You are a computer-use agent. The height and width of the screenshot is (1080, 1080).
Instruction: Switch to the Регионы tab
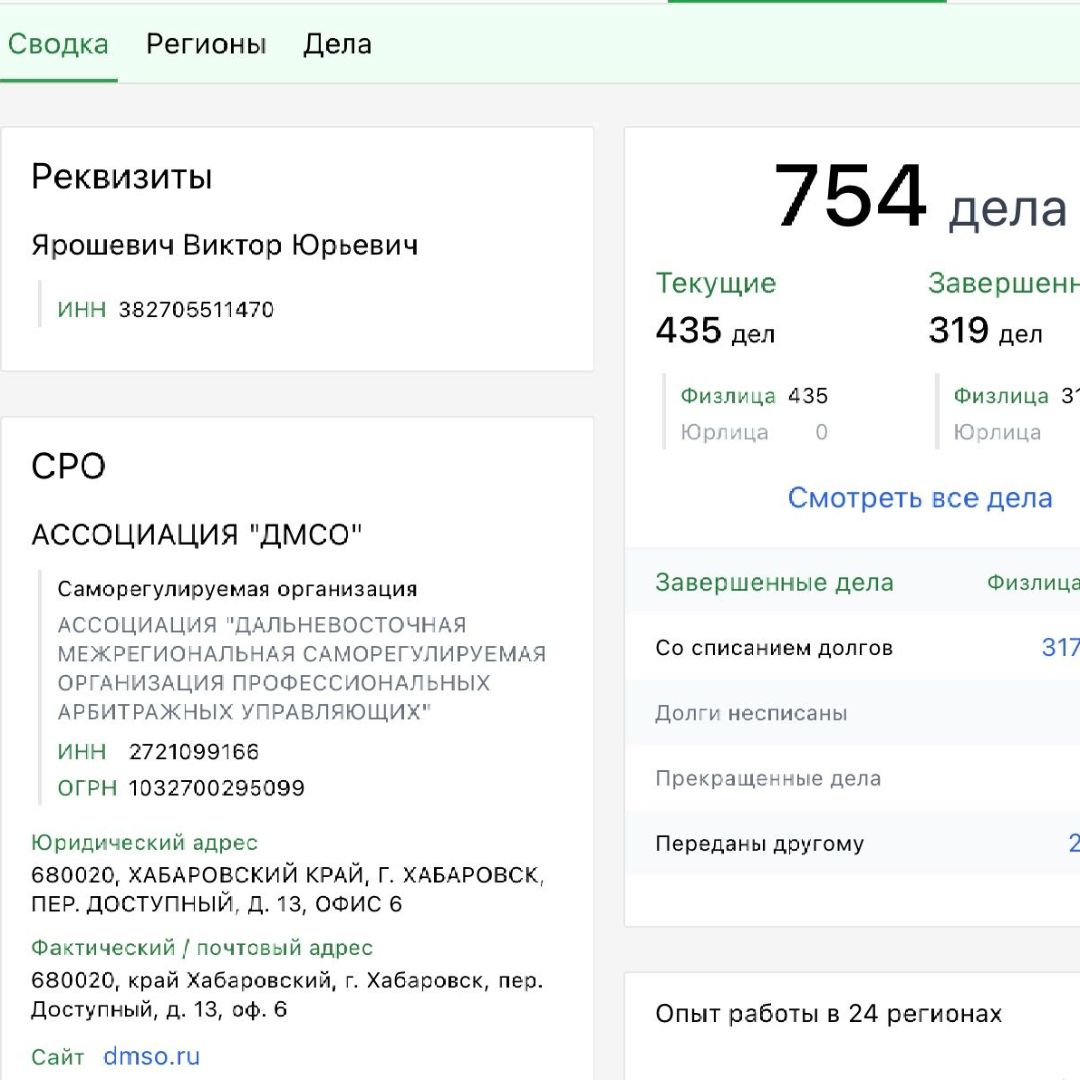click(x=205, y=44)
